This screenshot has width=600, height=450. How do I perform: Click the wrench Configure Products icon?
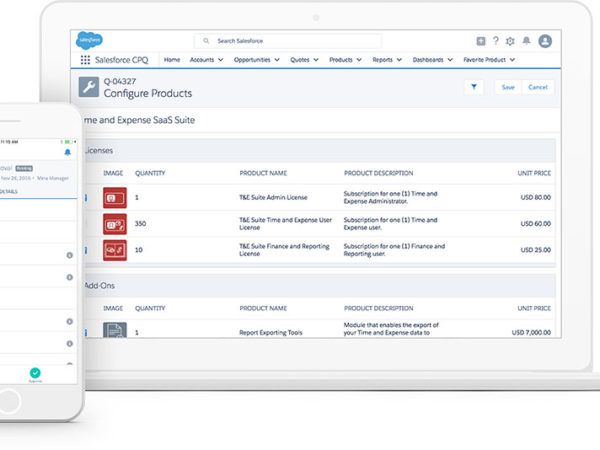[x=89, y=87]
